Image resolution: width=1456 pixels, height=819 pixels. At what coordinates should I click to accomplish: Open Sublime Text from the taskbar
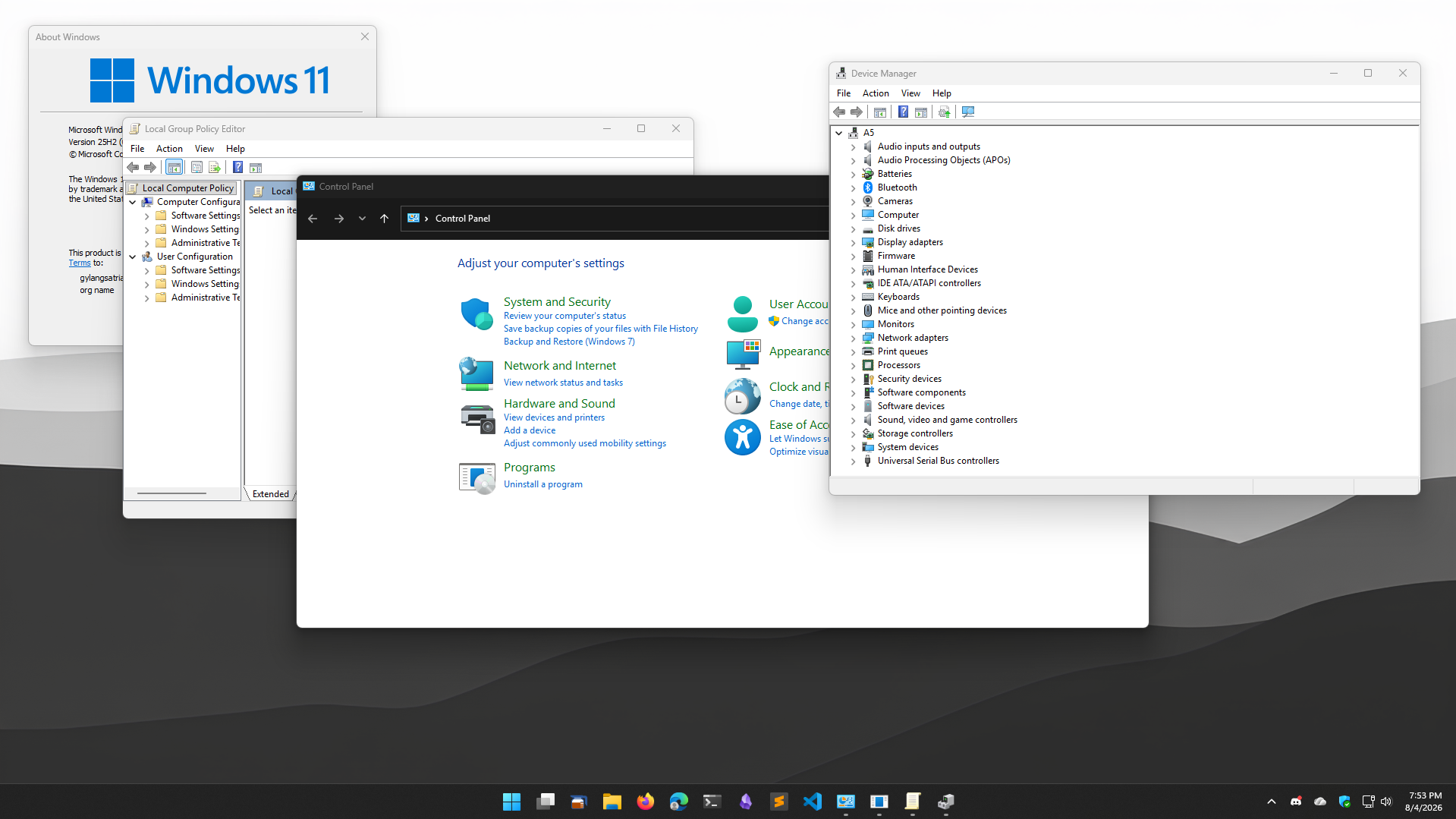[779, 802]
